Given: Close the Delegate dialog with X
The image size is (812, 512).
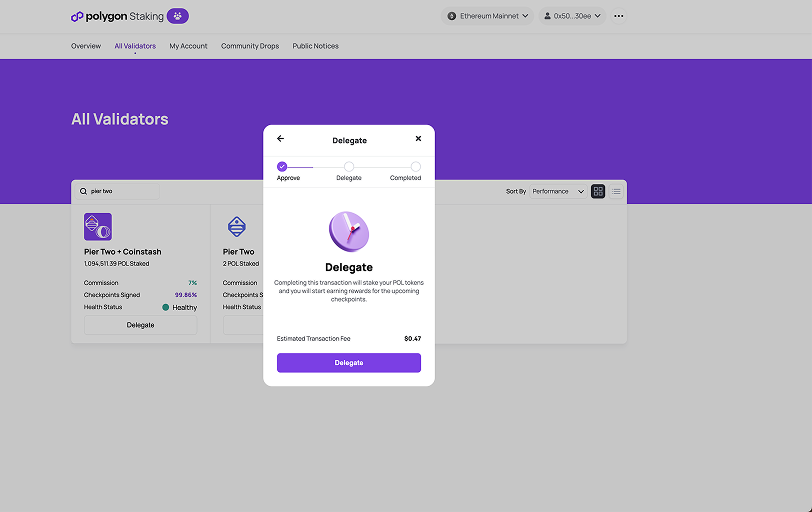Looking at the screenshot, I should [418, 139].
